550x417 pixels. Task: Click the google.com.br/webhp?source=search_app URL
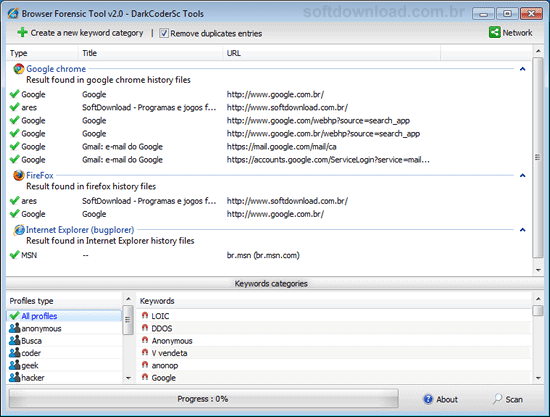point(323,134)
